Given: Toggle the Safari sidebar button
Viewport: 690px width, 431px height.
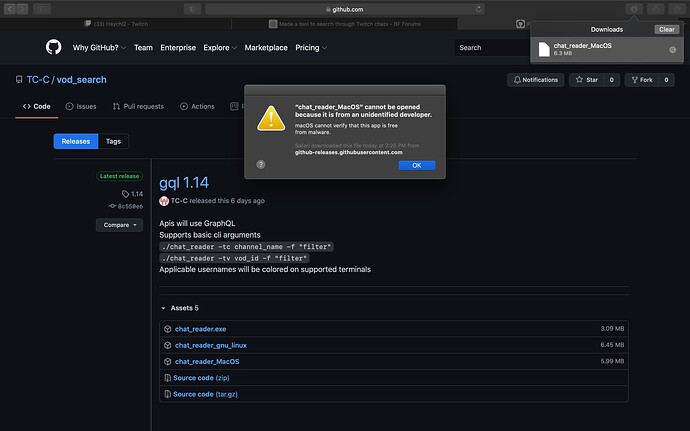Looking at the screenshot, I should (x=42, y=9).
